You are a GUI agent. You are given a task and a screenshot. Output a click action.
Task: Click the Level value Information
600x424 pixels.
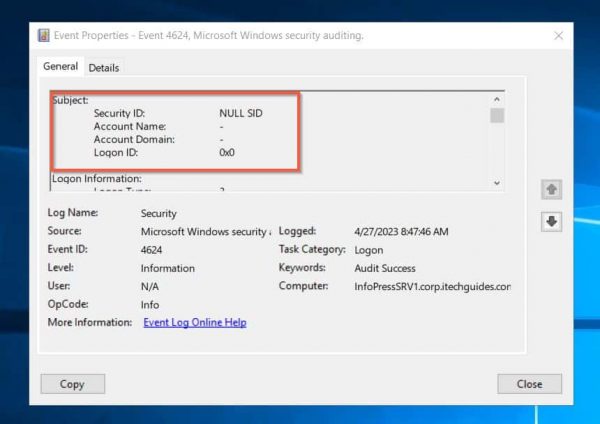tap(168, 268)
